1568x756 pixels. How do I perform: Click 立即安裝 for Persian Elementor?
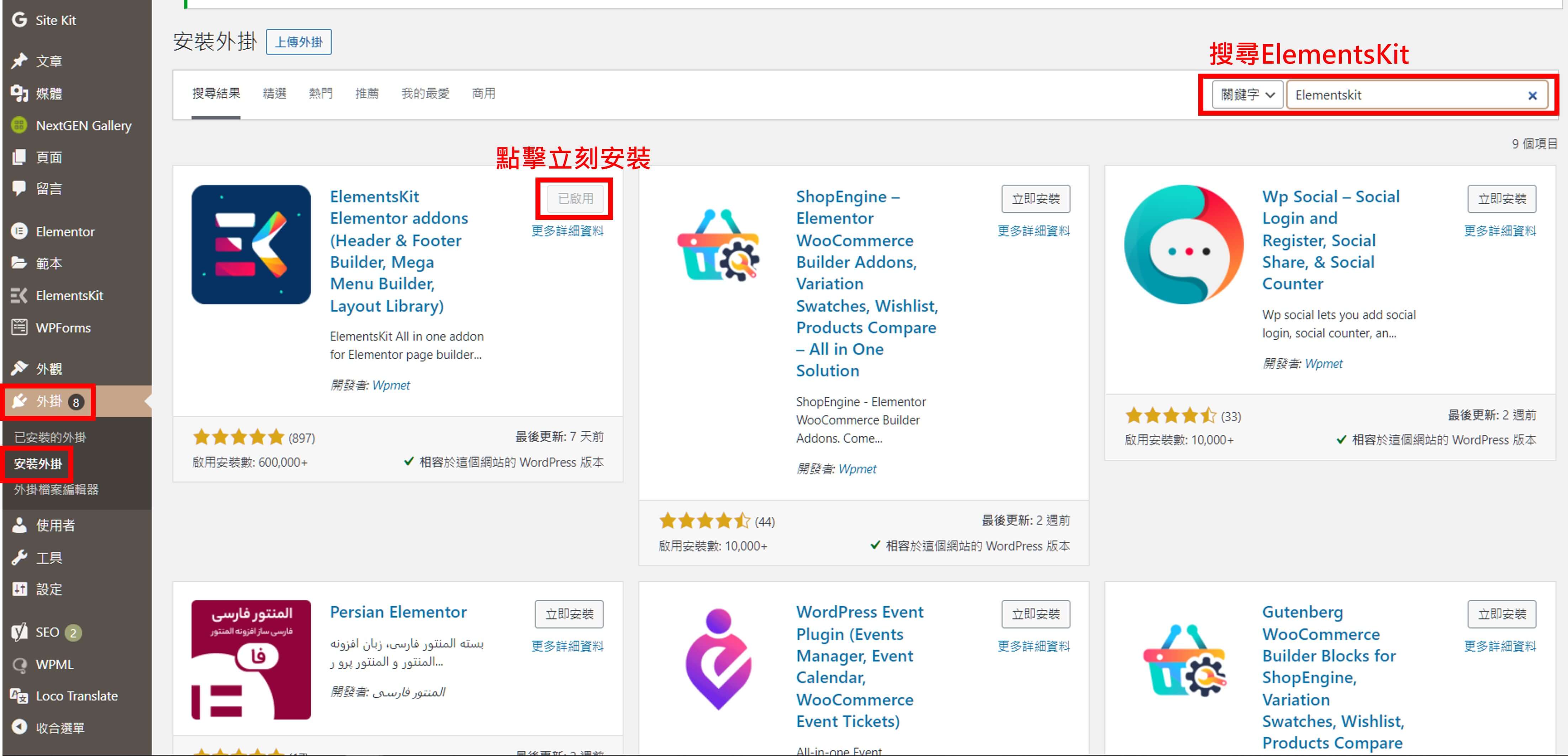[569, 614]
